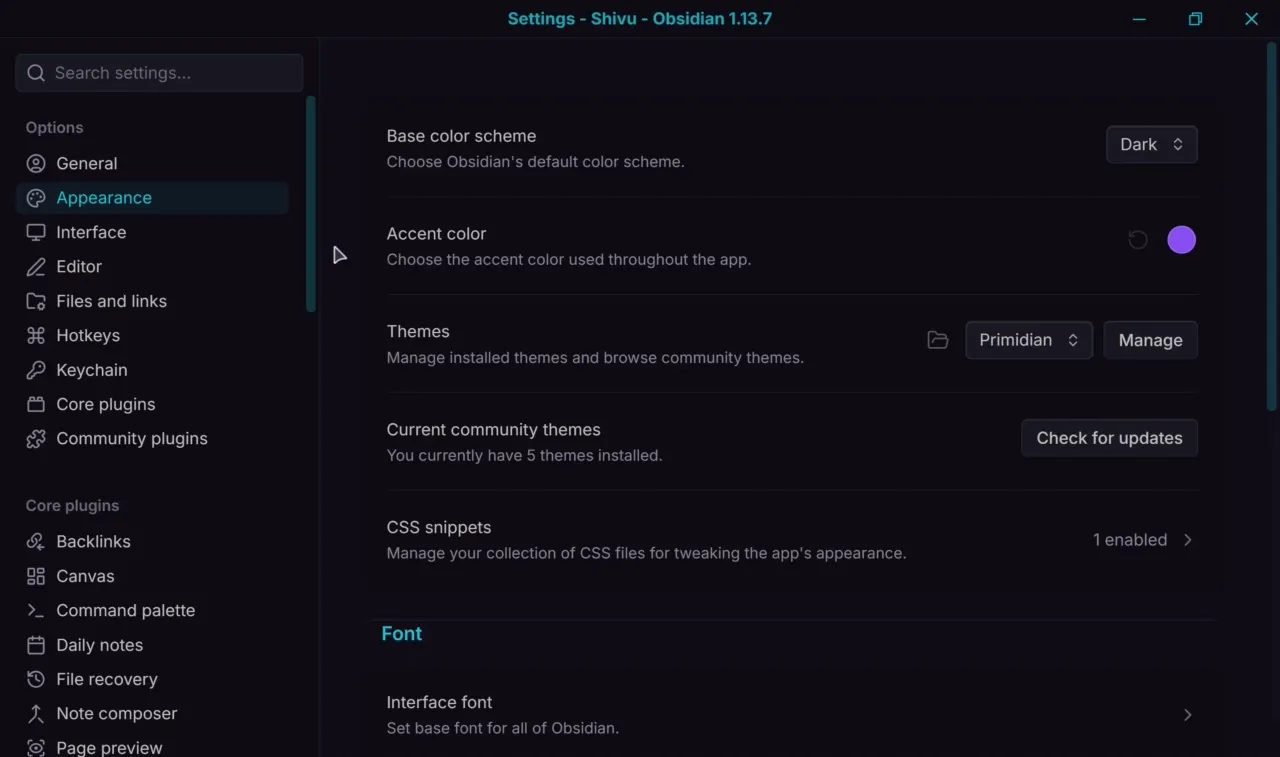The height and width of the screenshot is (757, 1280).
Task: Click the 'Interface font' setting label
Action: click(440, 703)
